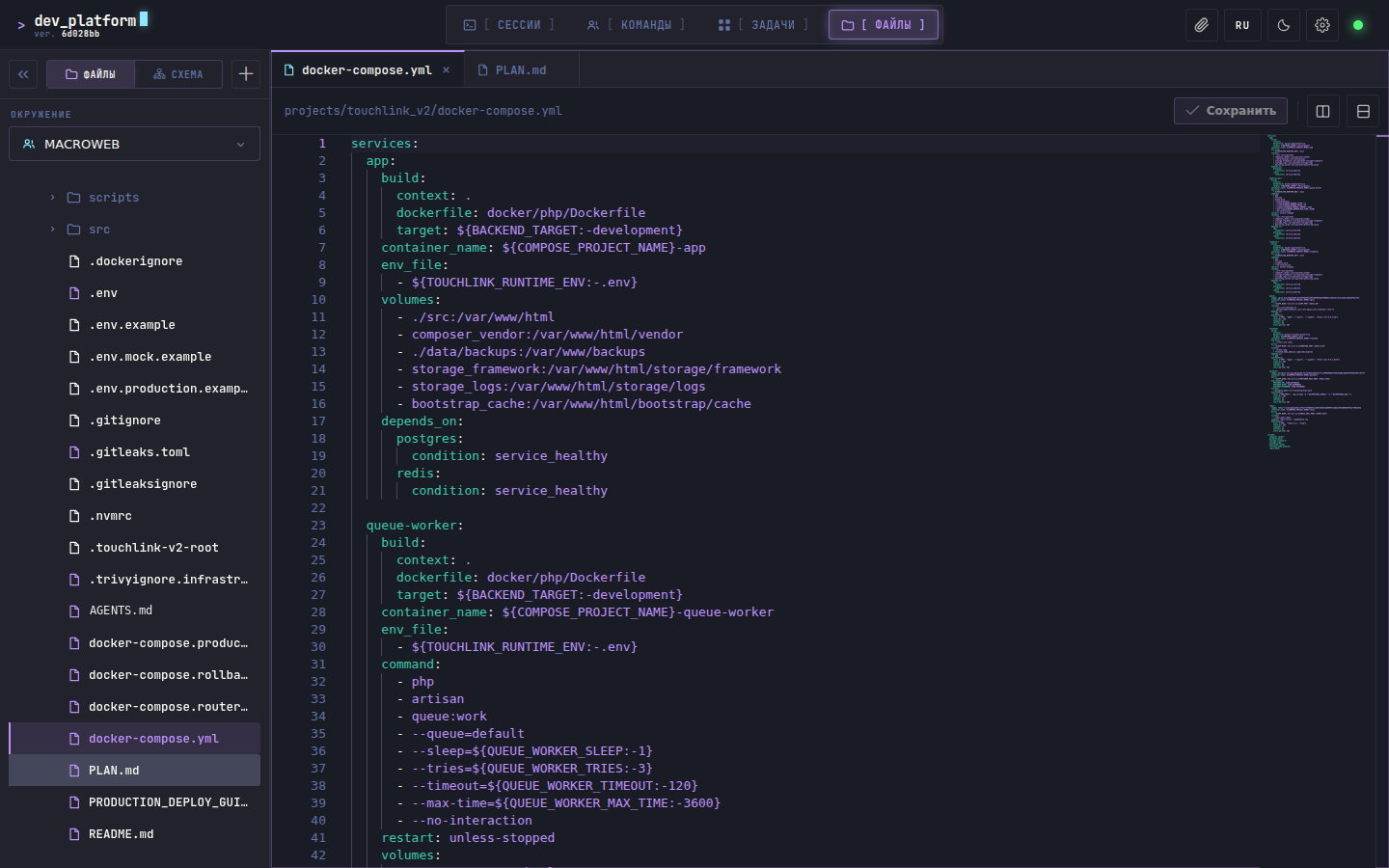Click the docker-compose.produc… file icon
The width and height of the screenshot is (1389, 868).
coord(74,643)
